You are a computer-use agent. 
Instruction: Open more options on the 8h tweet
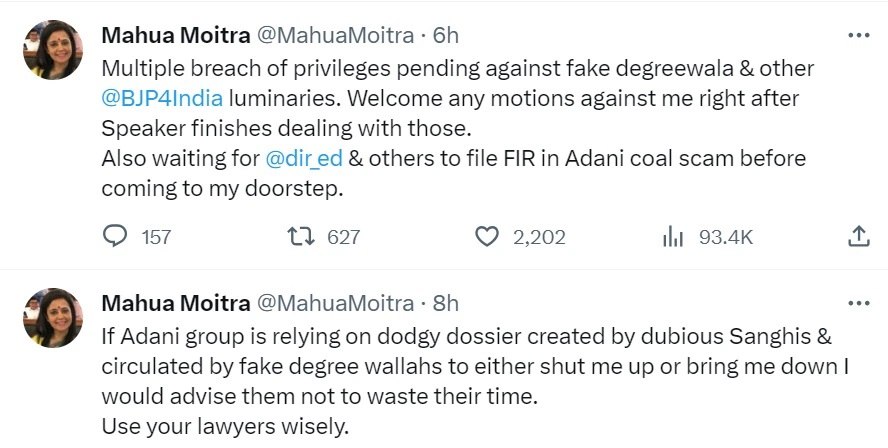(858, 303)
